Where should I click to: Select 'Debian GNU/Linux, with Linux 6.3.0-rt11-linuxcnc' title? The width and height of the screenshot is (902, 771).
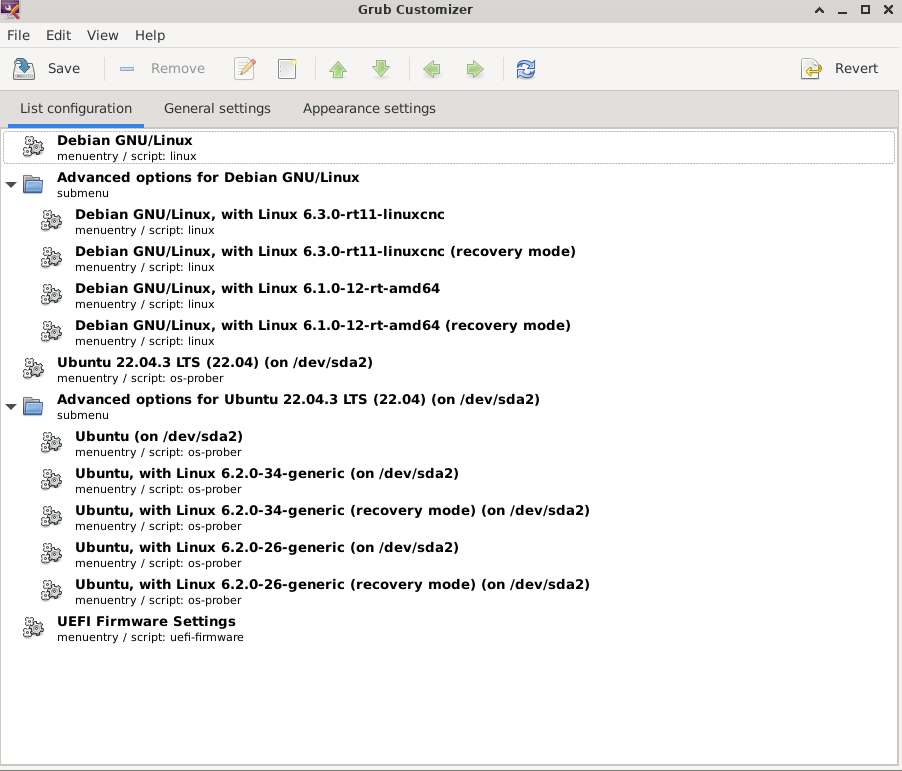coord(259,215)
